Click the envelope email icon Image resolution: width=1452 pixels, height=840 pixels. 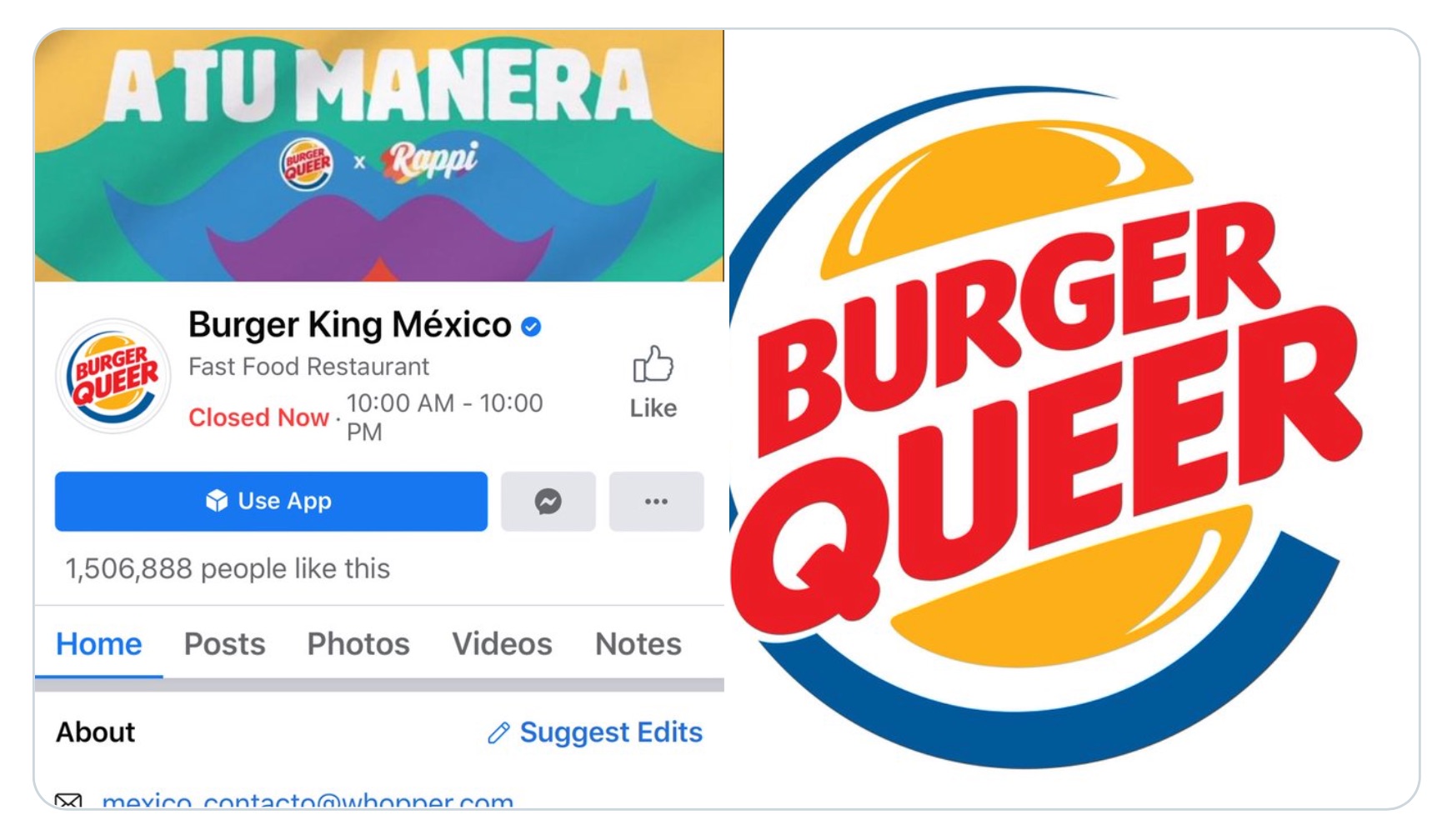[68, 801]
